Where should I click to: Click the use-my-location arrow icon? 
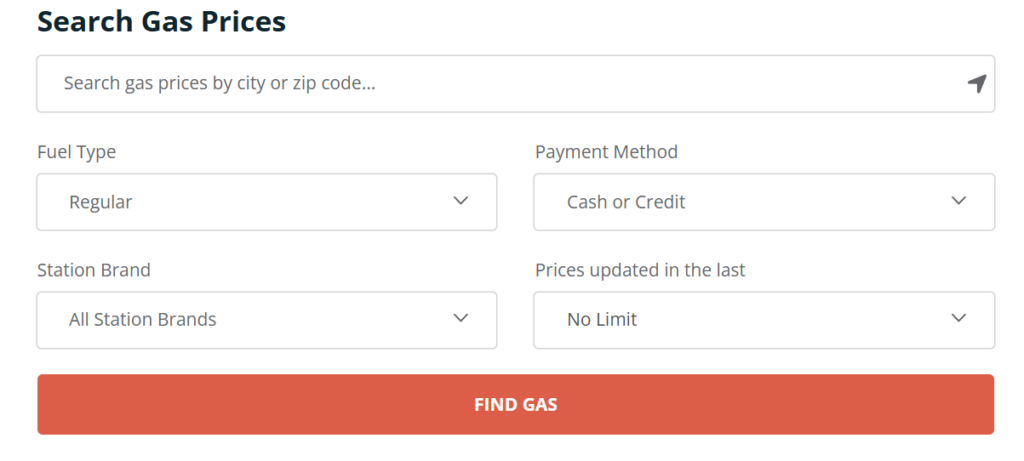977,84
